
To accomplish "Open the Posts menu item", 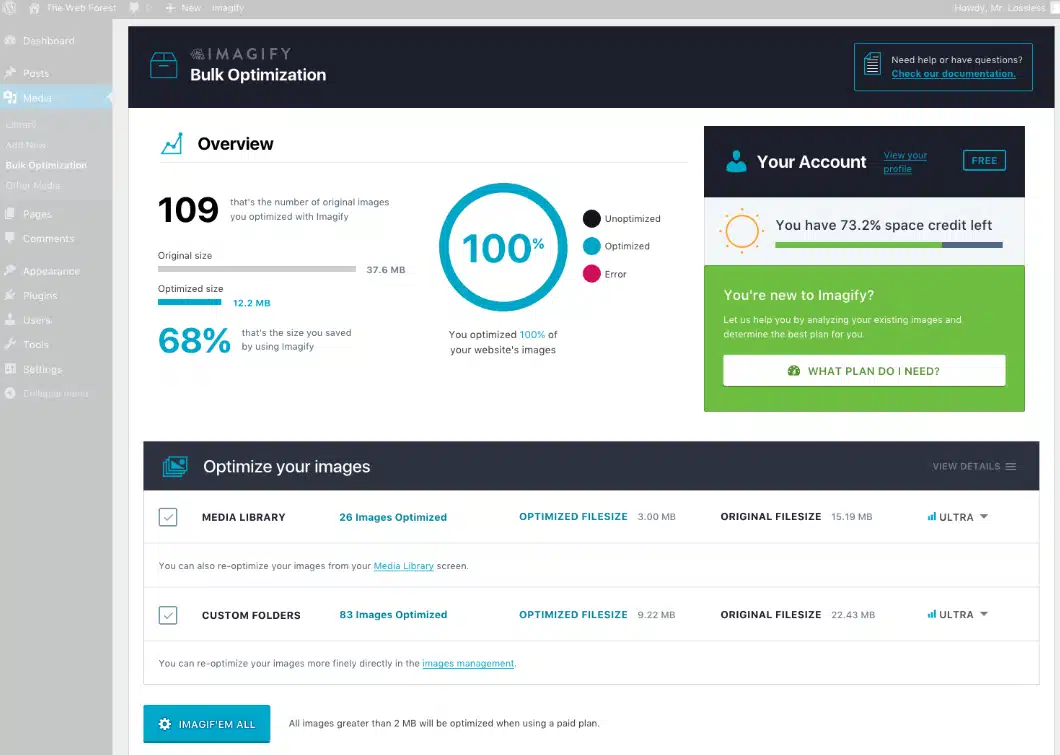I will click(36, 73).
